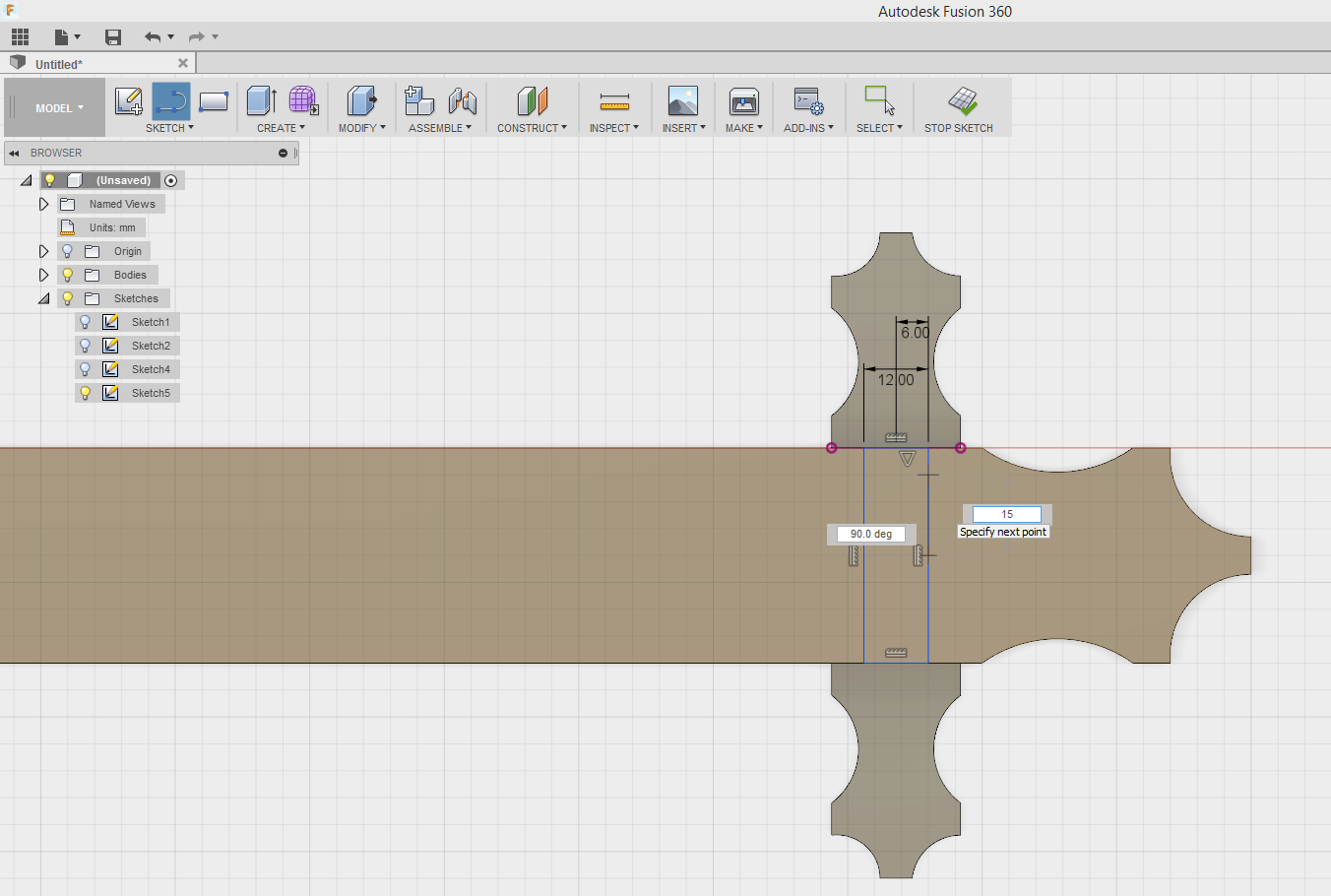Viewport: 1331px width, 896px height.
Task: Click the Create Sketch icon
Action: [129, 100]
